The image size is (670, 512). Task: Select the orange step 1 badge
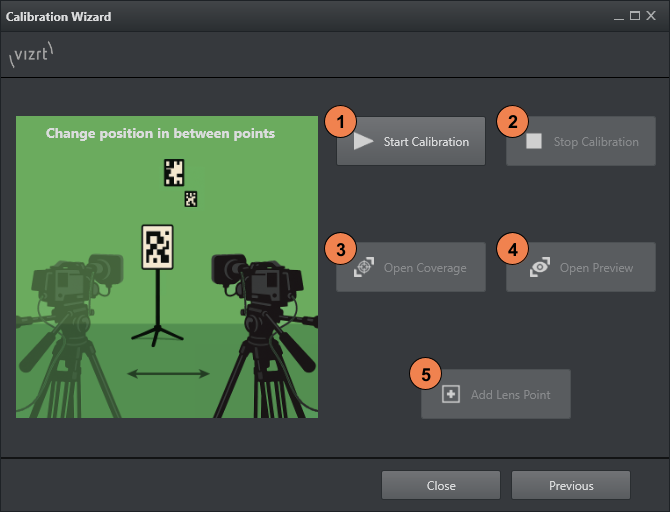(x=341, y=123)
